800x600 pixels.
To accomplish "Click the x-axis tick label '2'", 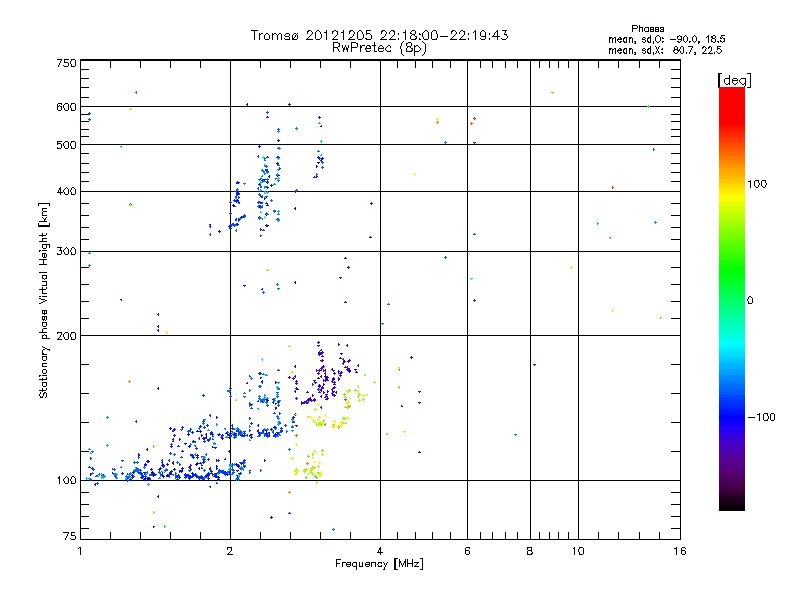I will (x=230, y=551).
